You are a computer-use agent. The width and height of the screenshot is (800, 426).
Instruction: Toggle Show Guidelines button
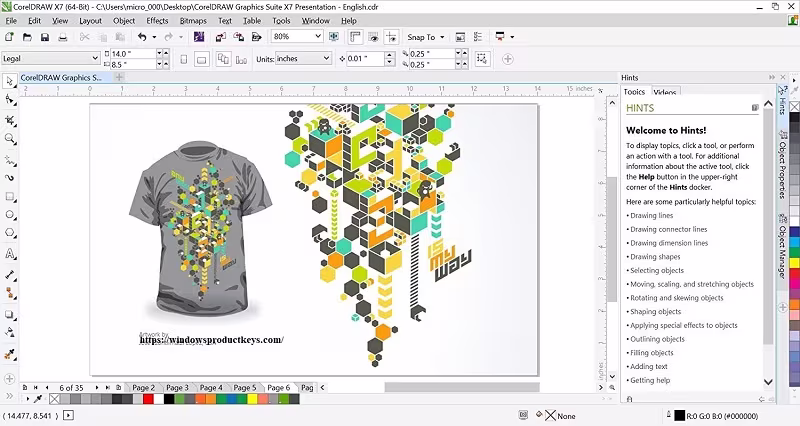click(x=391, y=37)
